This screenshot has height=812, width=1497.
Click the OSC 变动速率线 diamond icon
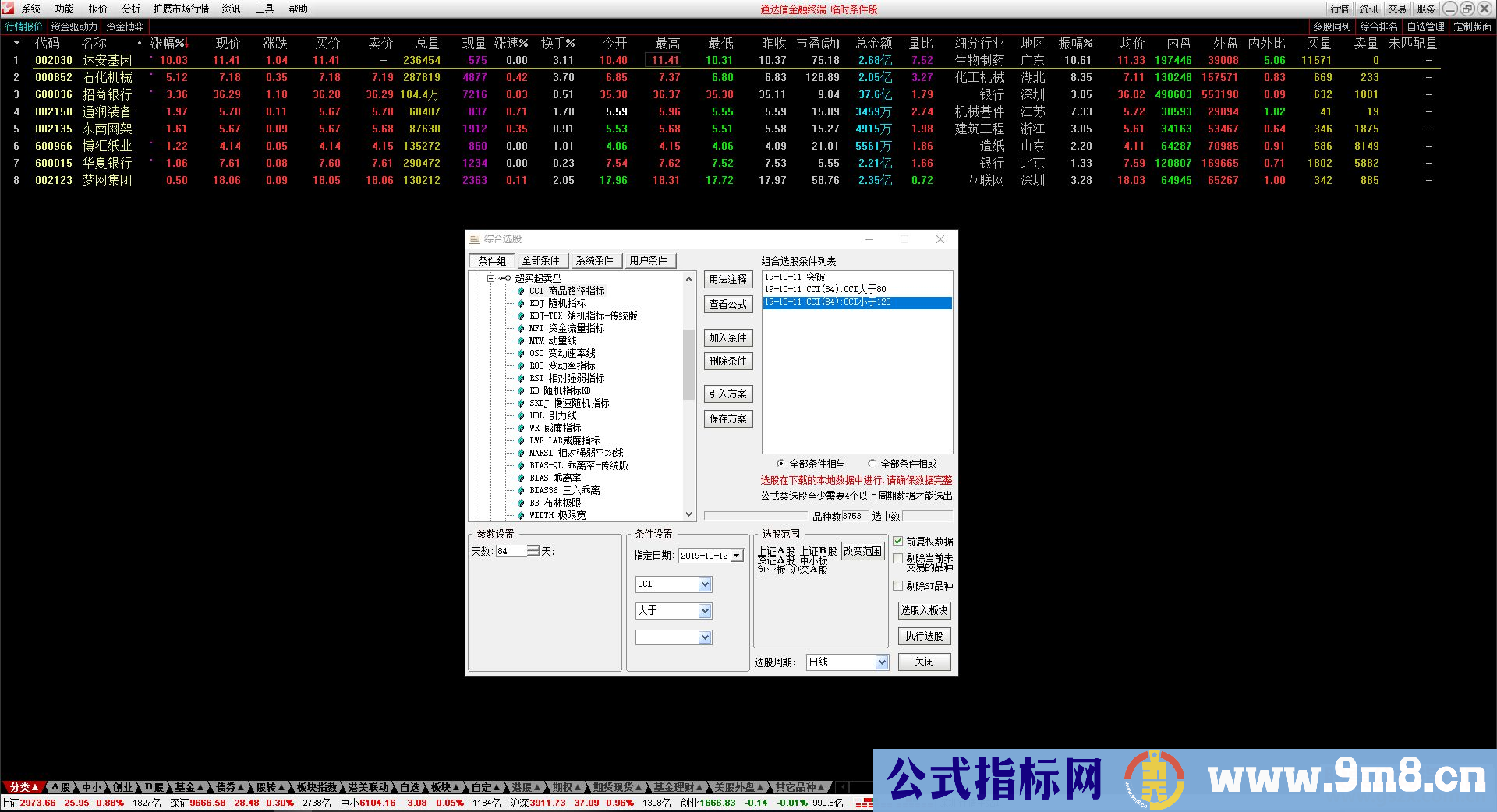point(521,353)
